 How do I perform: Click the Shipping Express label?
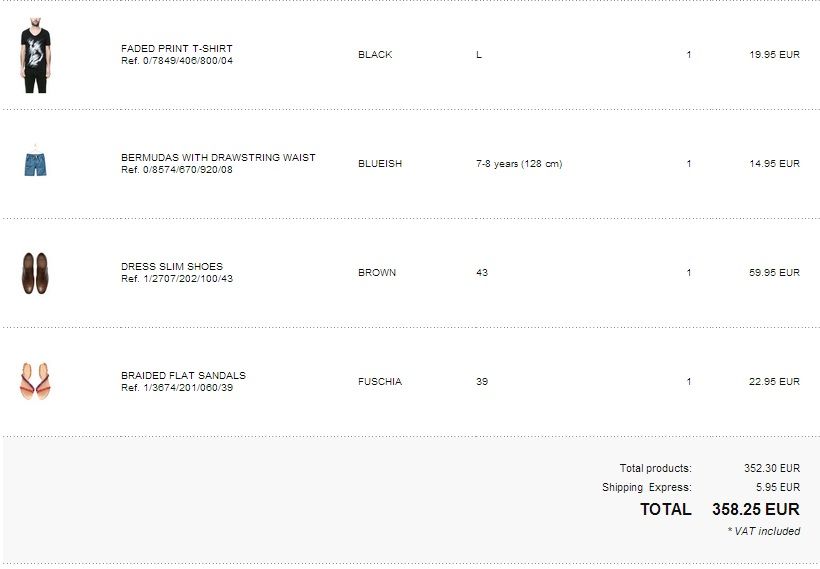tap(646, 488)
